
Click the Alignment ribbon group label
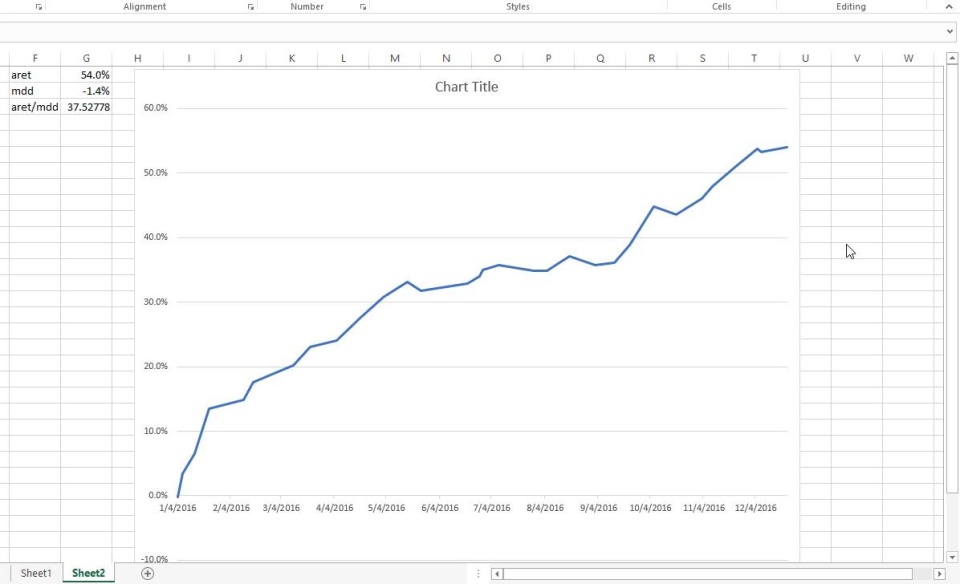click(x=144, y=7)
